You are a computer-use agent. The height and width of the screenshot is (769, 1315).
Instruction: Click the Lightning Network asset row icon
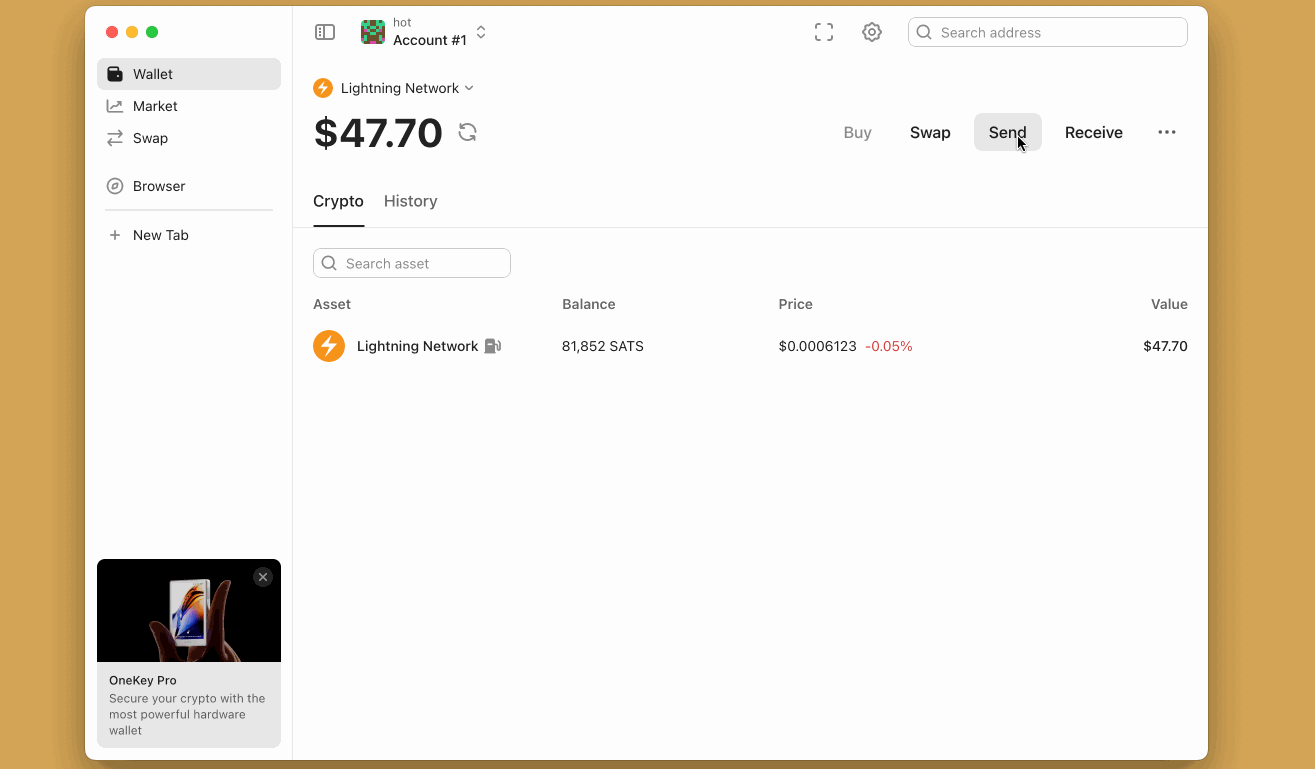coord(329,346)
